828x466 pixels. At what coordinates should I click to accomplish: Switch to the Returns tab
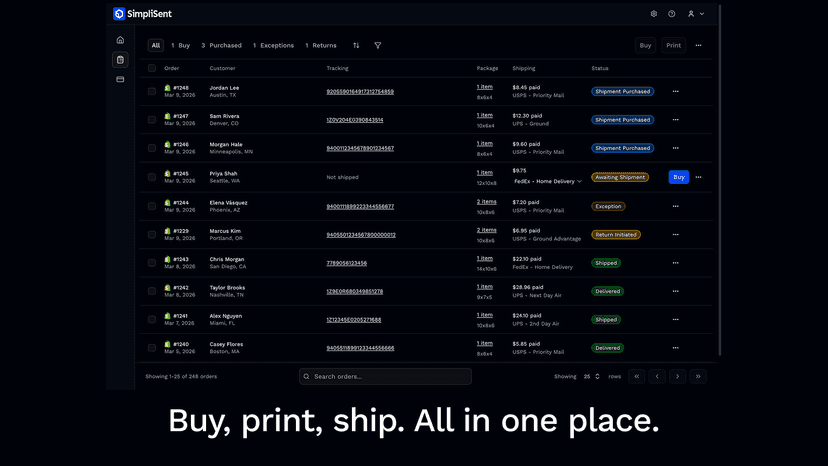point(321,45)
